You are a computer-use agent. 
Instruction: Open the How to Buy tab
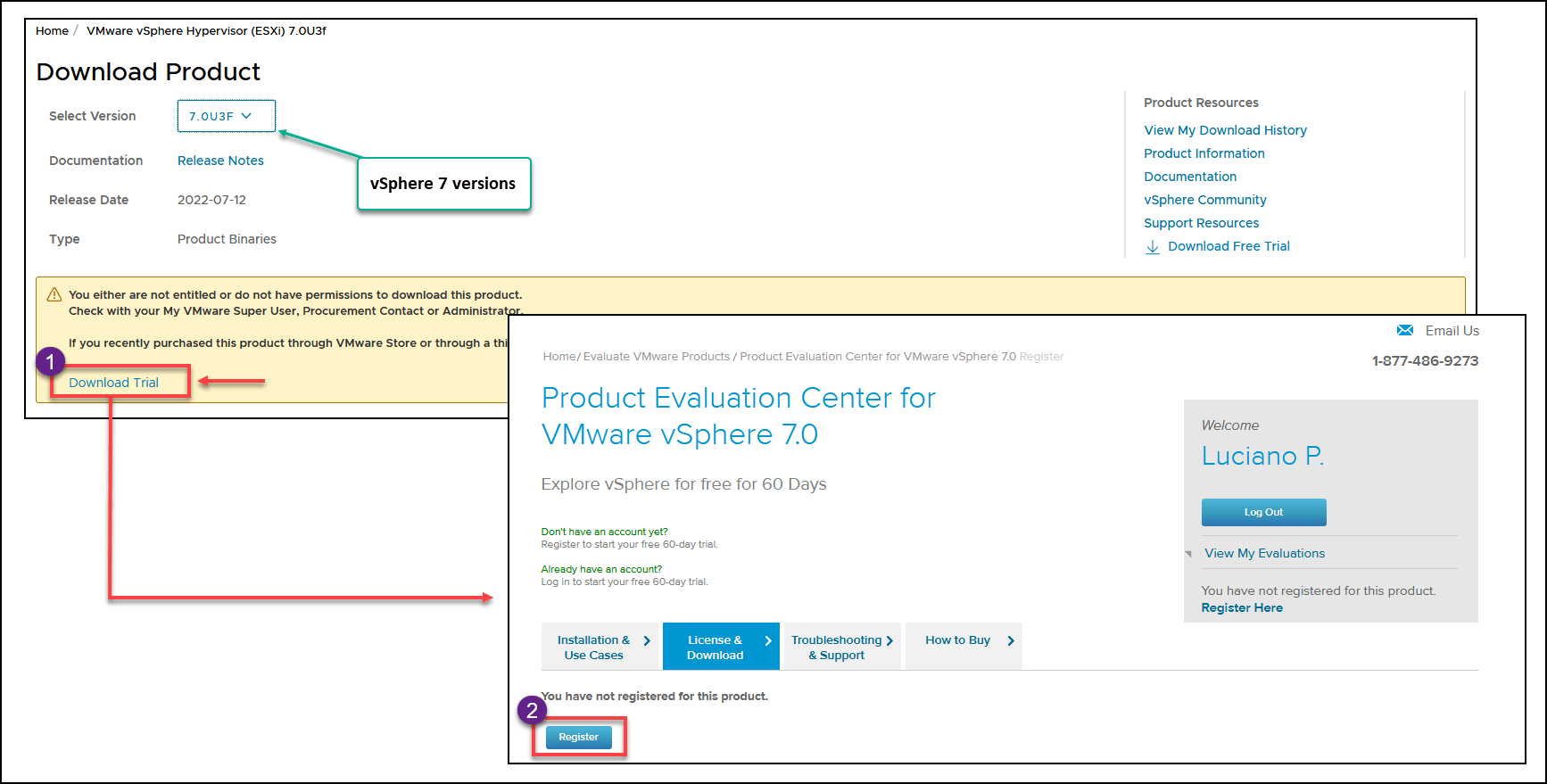pyautogui.click(x=964, y=647)
